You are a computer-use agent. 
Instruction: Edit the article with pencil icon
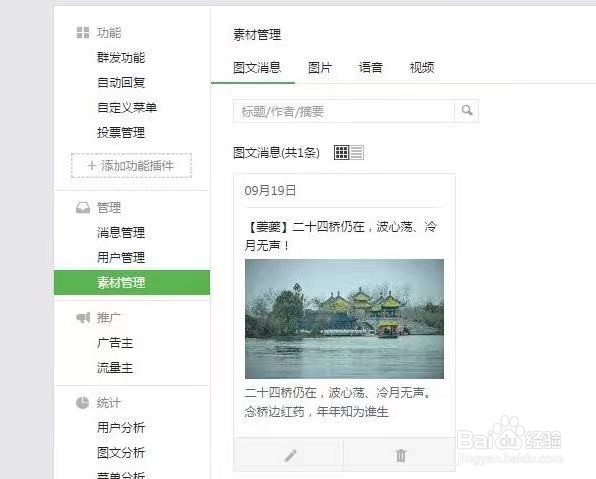[290, 455]
